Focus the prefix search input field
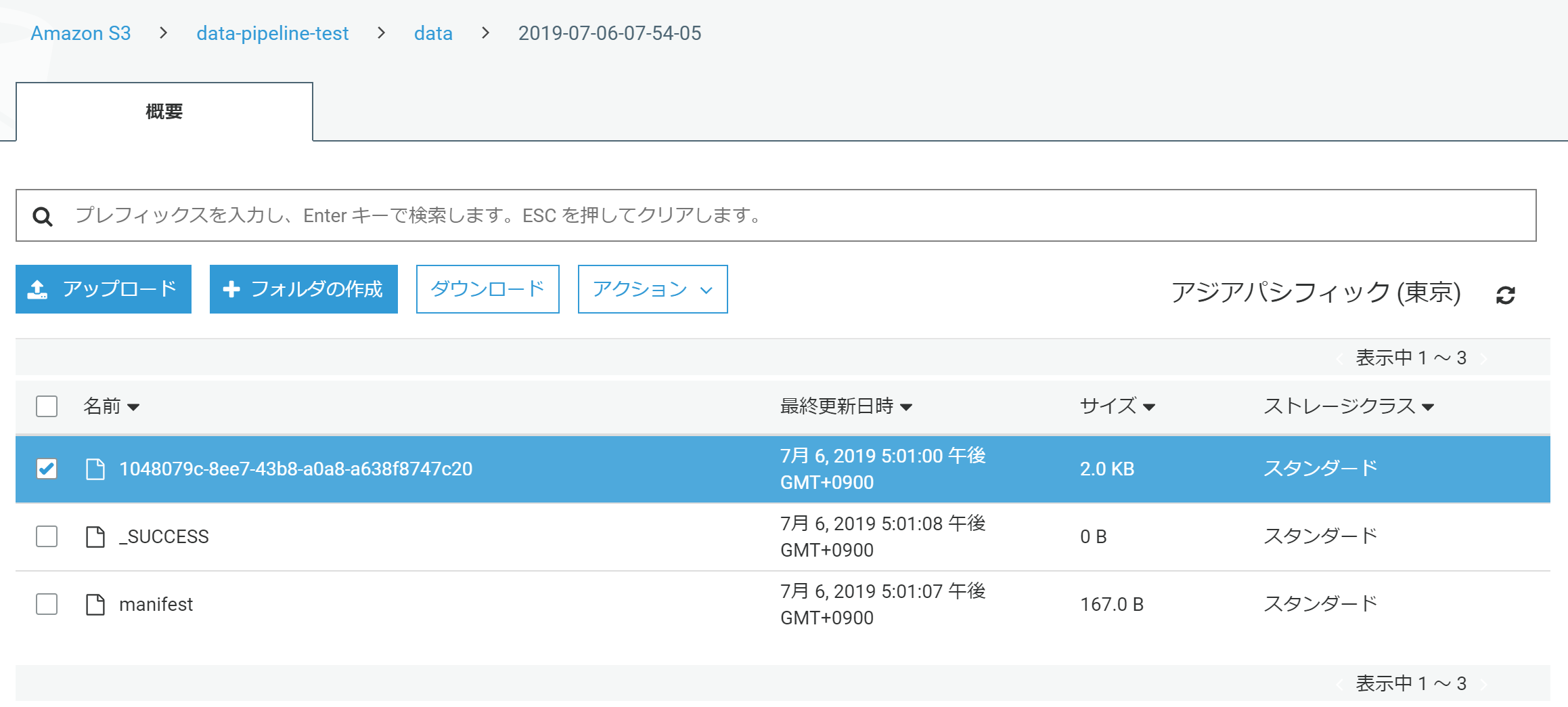The image size is (1568, 707). coord(799,215)
